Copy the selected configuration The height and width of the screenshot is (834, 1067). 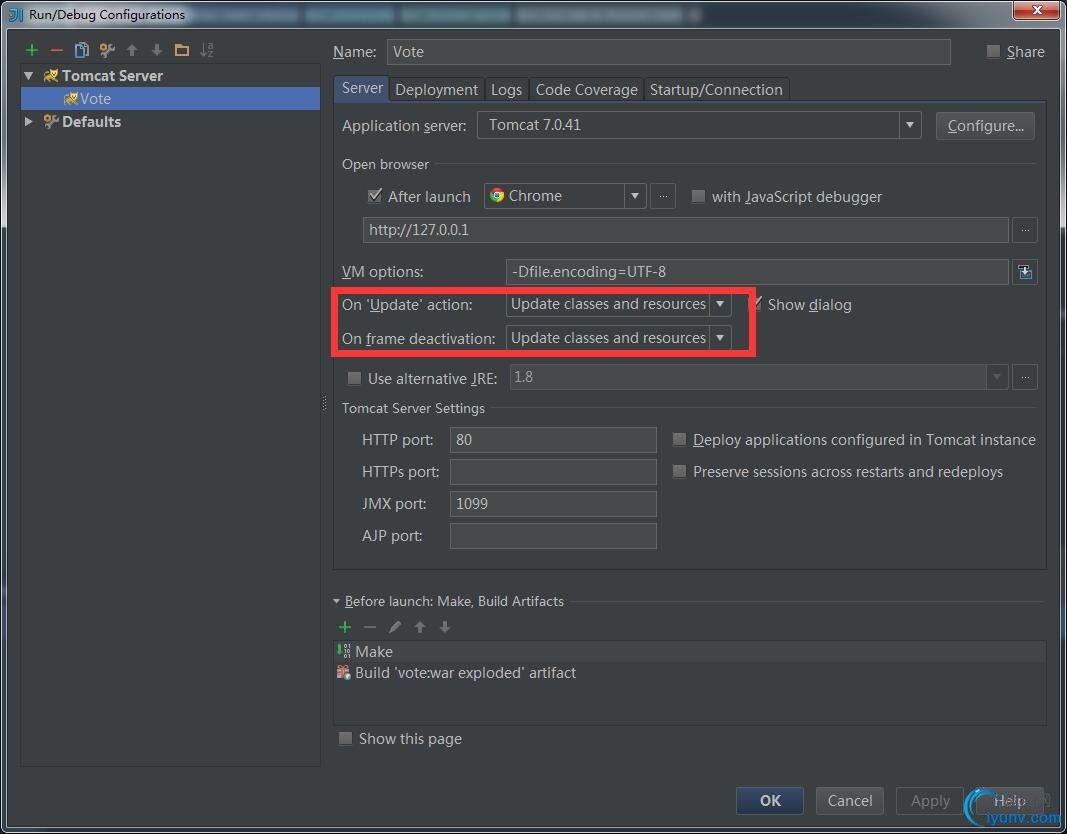(x=82, y=50)
